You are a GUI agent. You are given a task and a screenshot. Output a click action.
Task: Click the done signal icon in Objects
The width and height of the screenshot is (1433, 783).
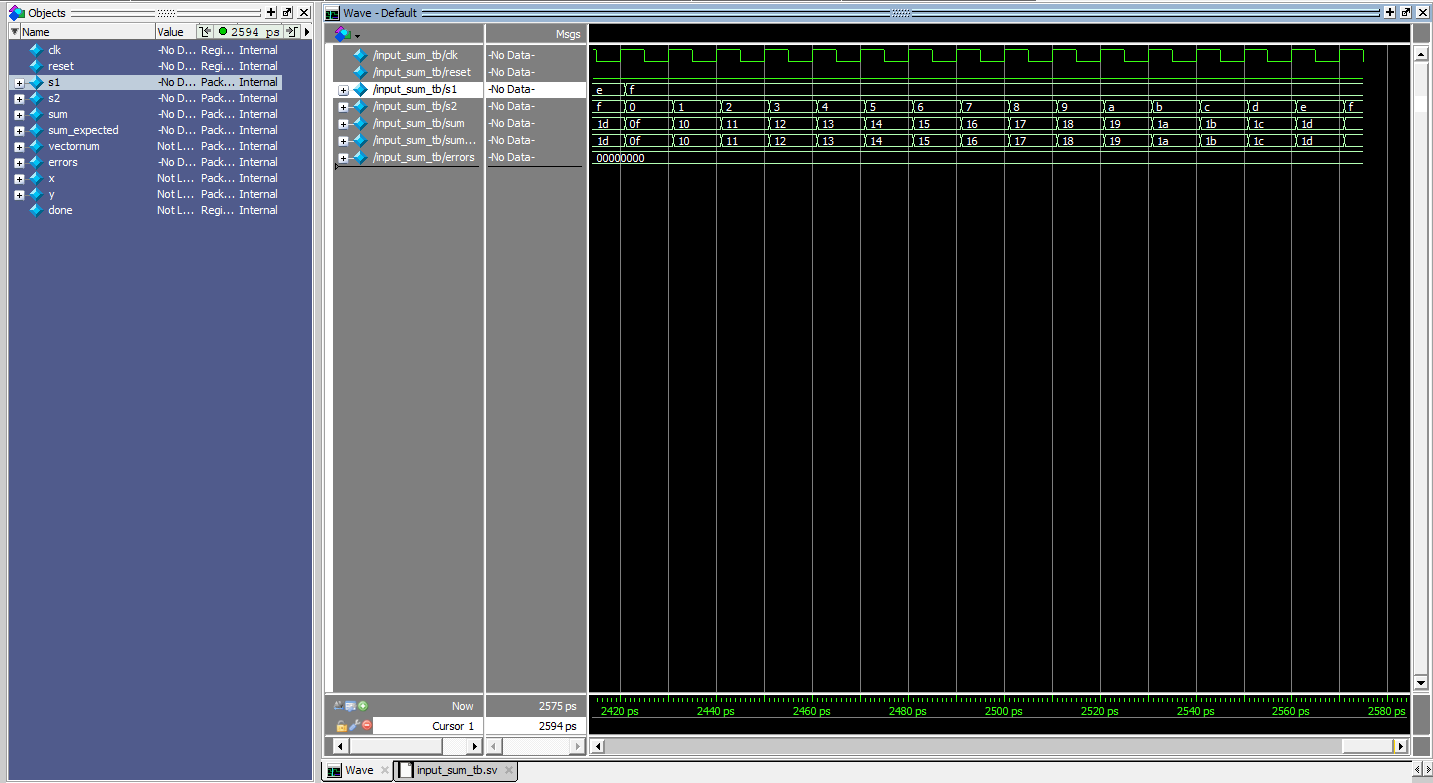click(x=36, y=210)
